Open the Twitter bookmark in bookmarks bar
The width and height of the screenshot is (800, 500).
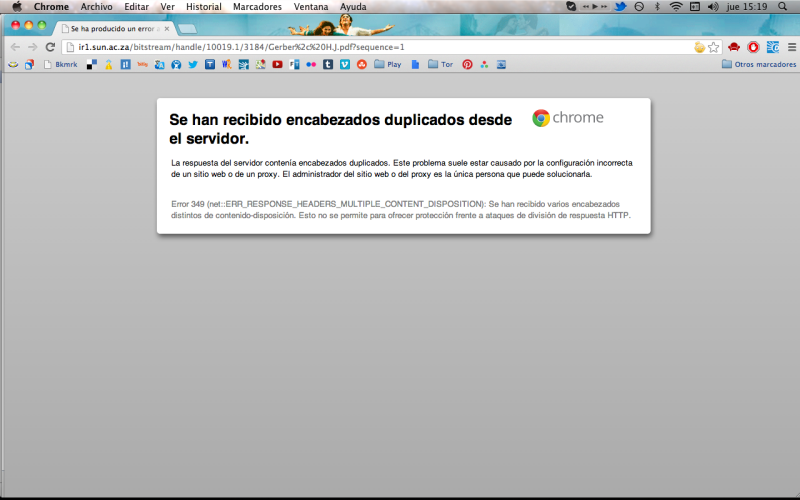click(193, 64)
